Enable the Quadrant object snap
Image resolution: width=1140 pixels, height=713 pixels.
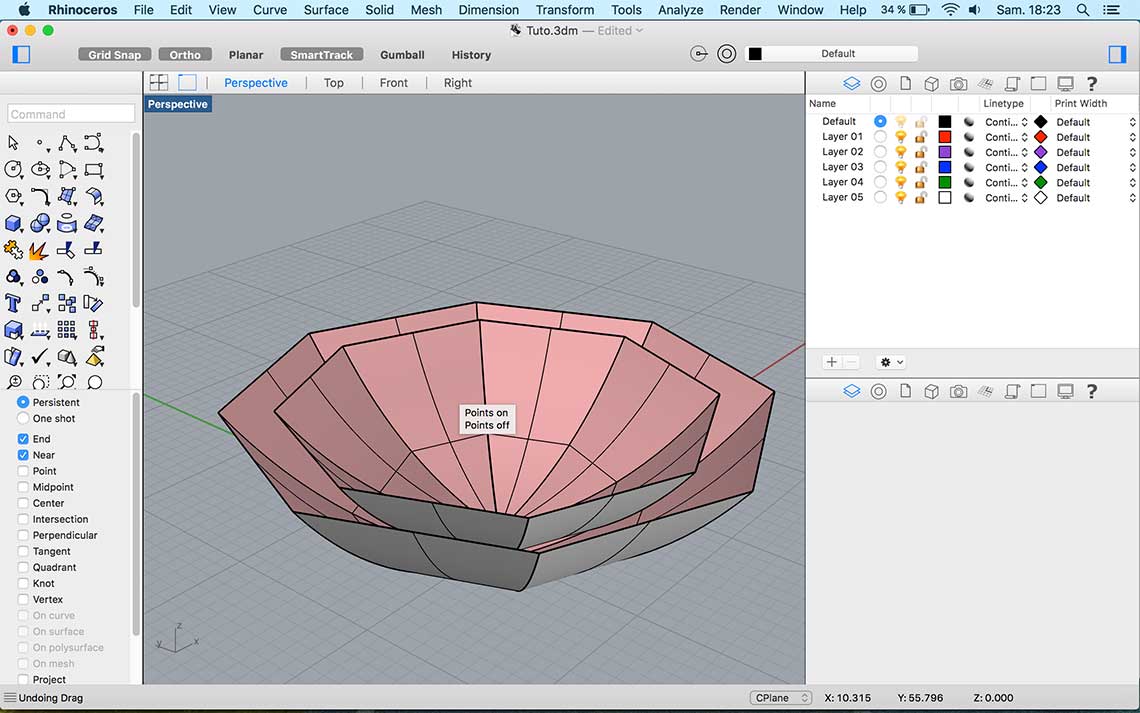(x=23, y=567)
